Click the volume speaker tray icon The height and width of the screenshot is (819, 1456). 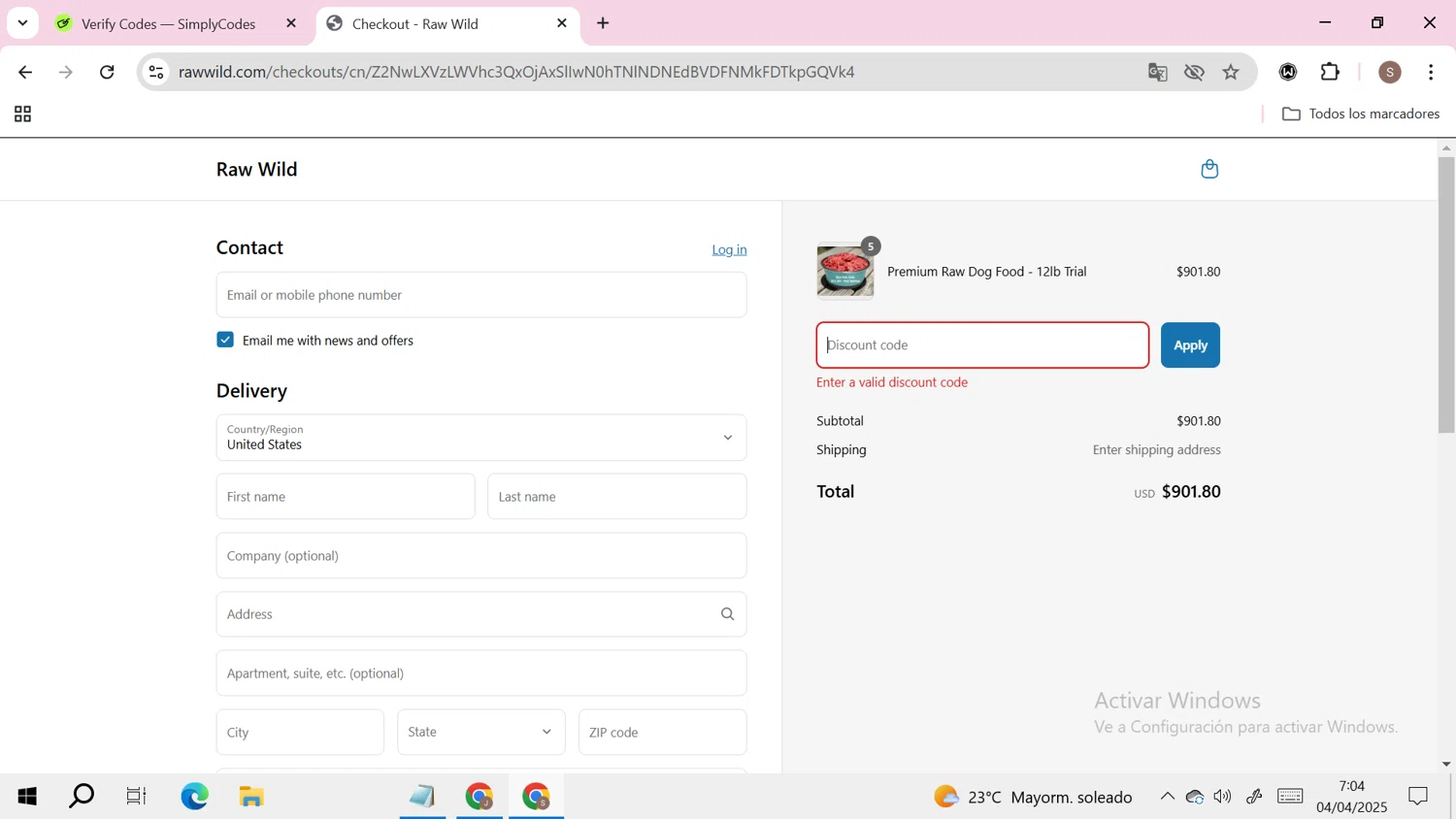tap(1223, 797)
